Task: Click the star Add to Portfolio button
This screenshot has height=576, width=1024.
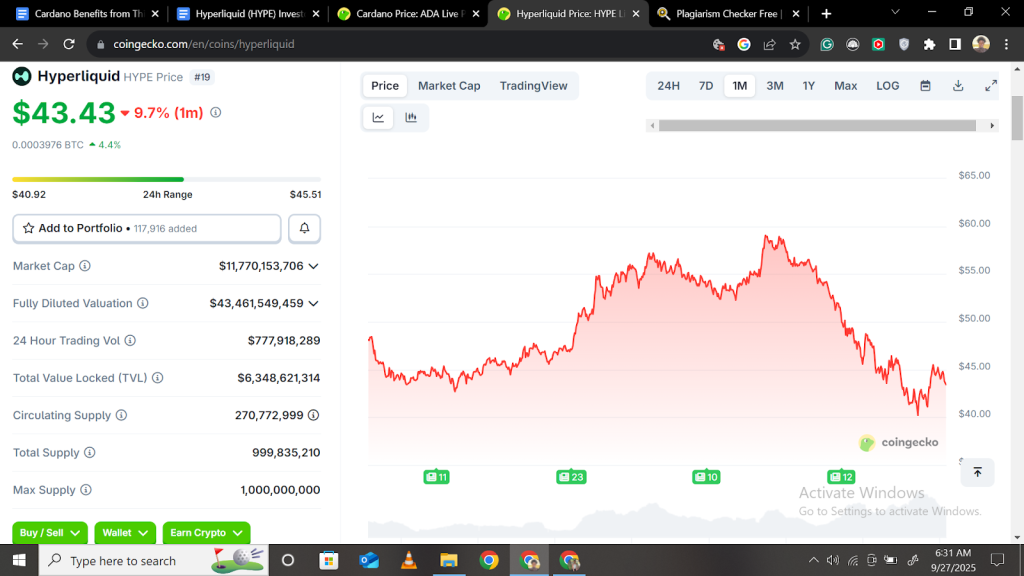Action: tap(147, 229)
